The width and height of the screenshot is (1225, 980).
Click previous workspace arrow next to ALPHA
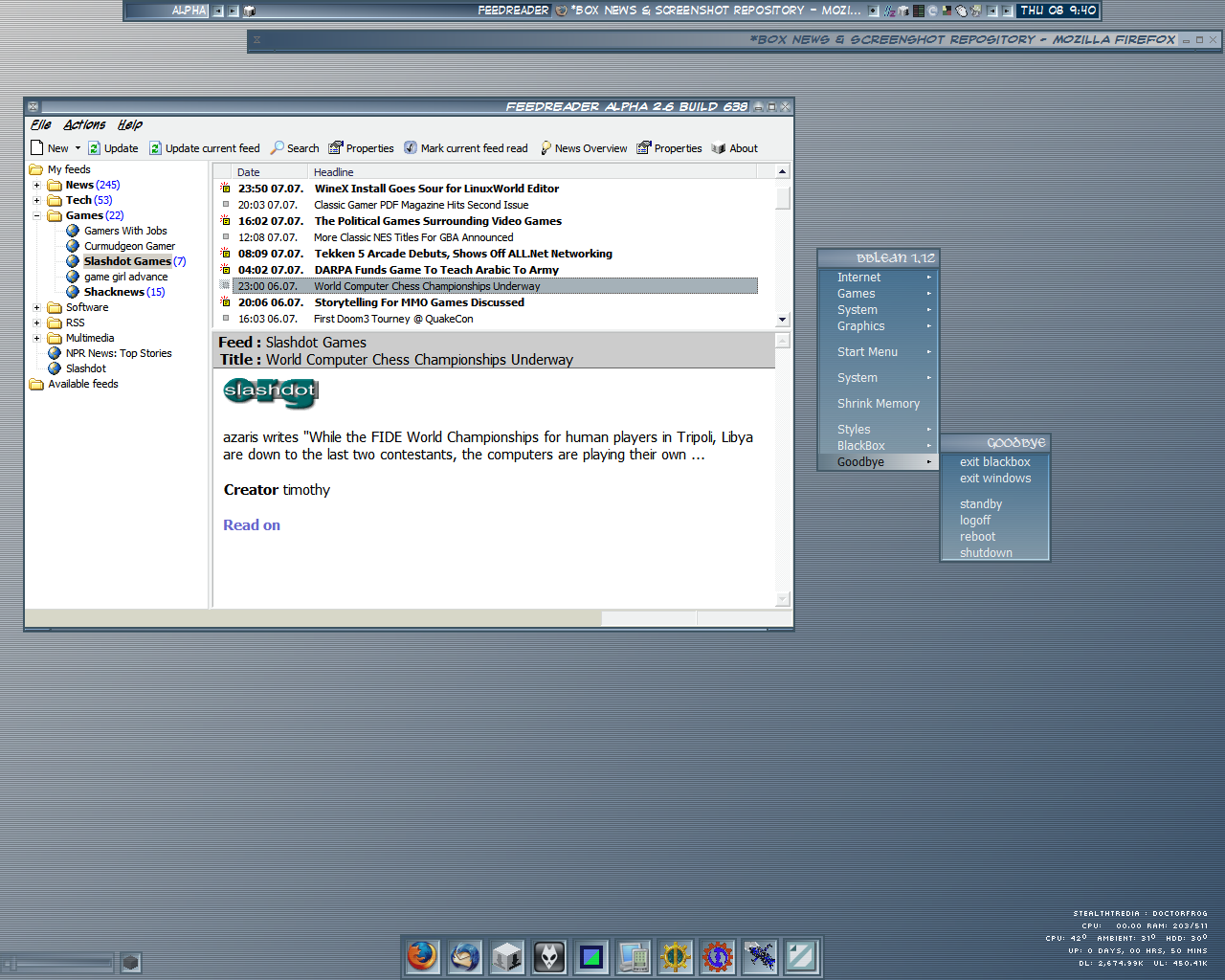pyautogui.click(x=218, y=11)
